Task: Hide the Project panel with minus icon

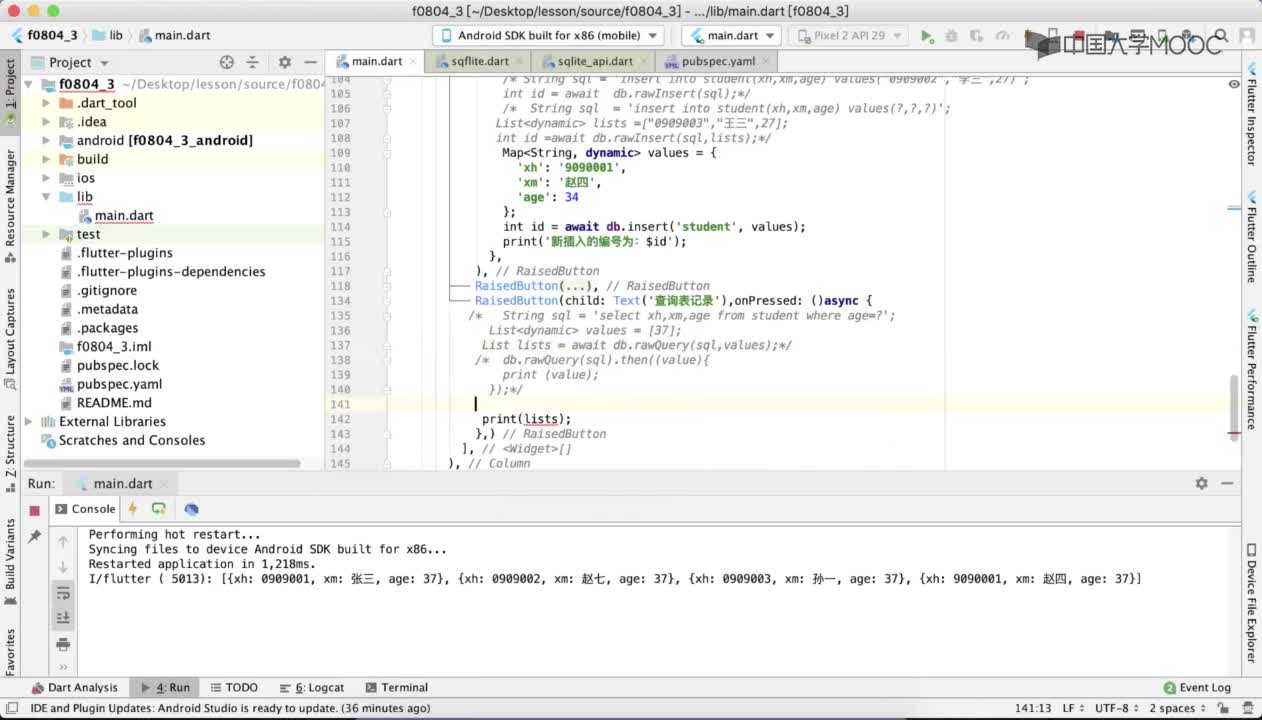Action: pyautogui.click(x=309, y=62)
